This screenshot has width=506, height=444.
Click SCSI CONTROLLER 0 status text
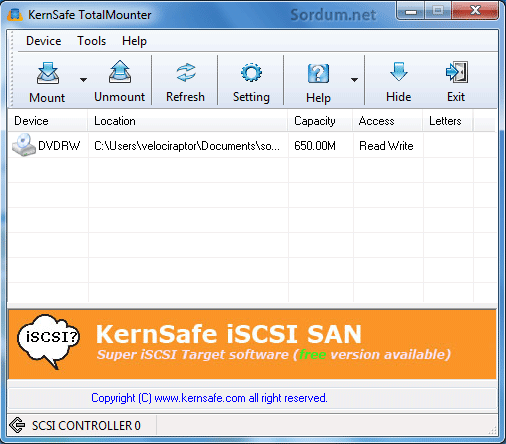click(x=86, y=426)
